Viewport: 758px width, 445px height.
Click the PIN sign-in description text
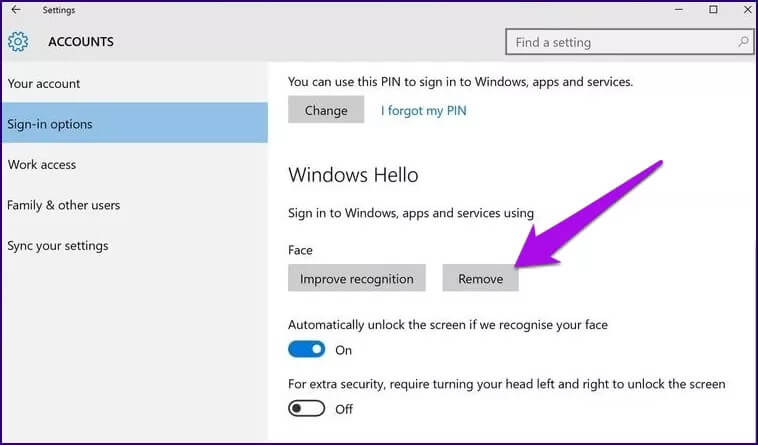[460, 82]
